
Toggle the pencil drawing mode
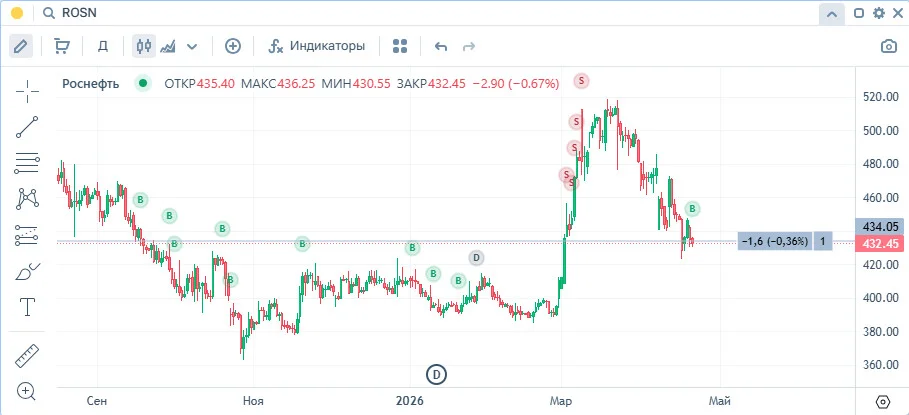(21, 46)
